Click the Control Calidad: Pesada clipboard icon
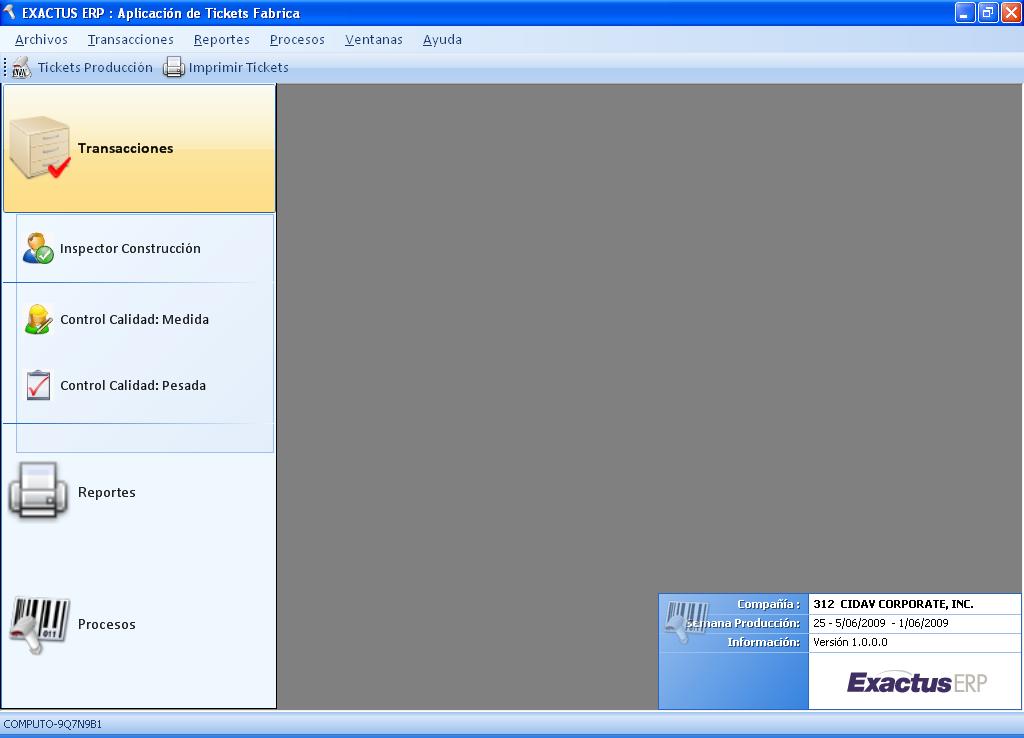Screen dimensions: 1024x738 [38, 385]
